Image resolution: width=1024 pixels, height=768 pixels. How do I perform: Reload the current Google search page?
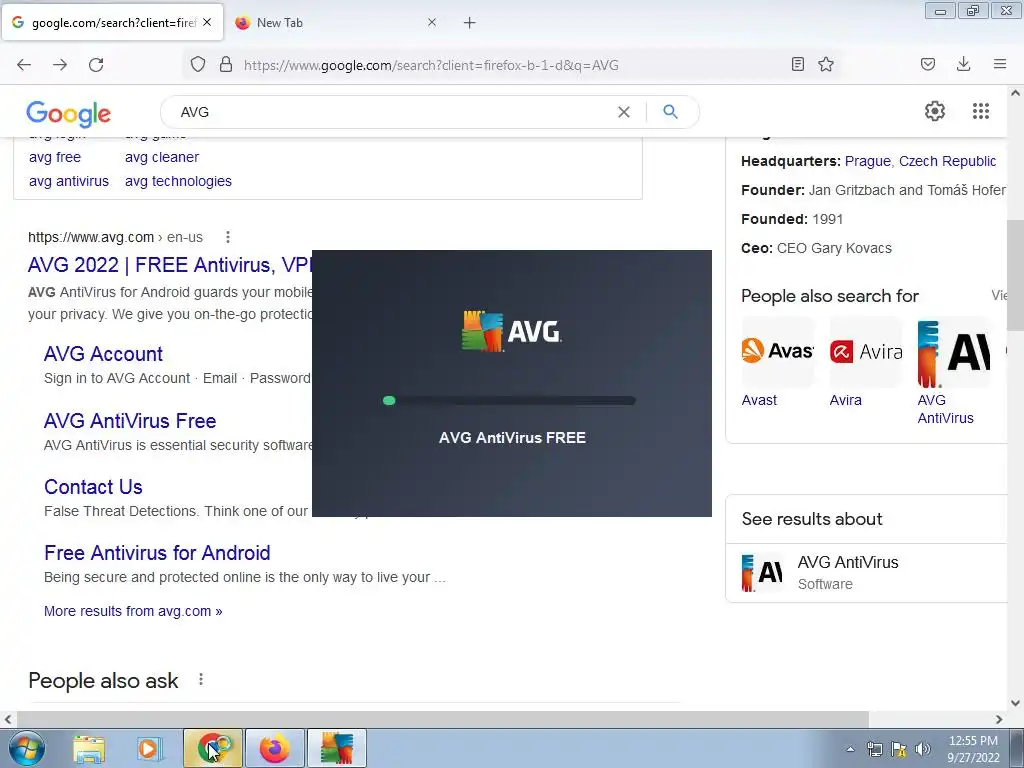click(96, 65)
